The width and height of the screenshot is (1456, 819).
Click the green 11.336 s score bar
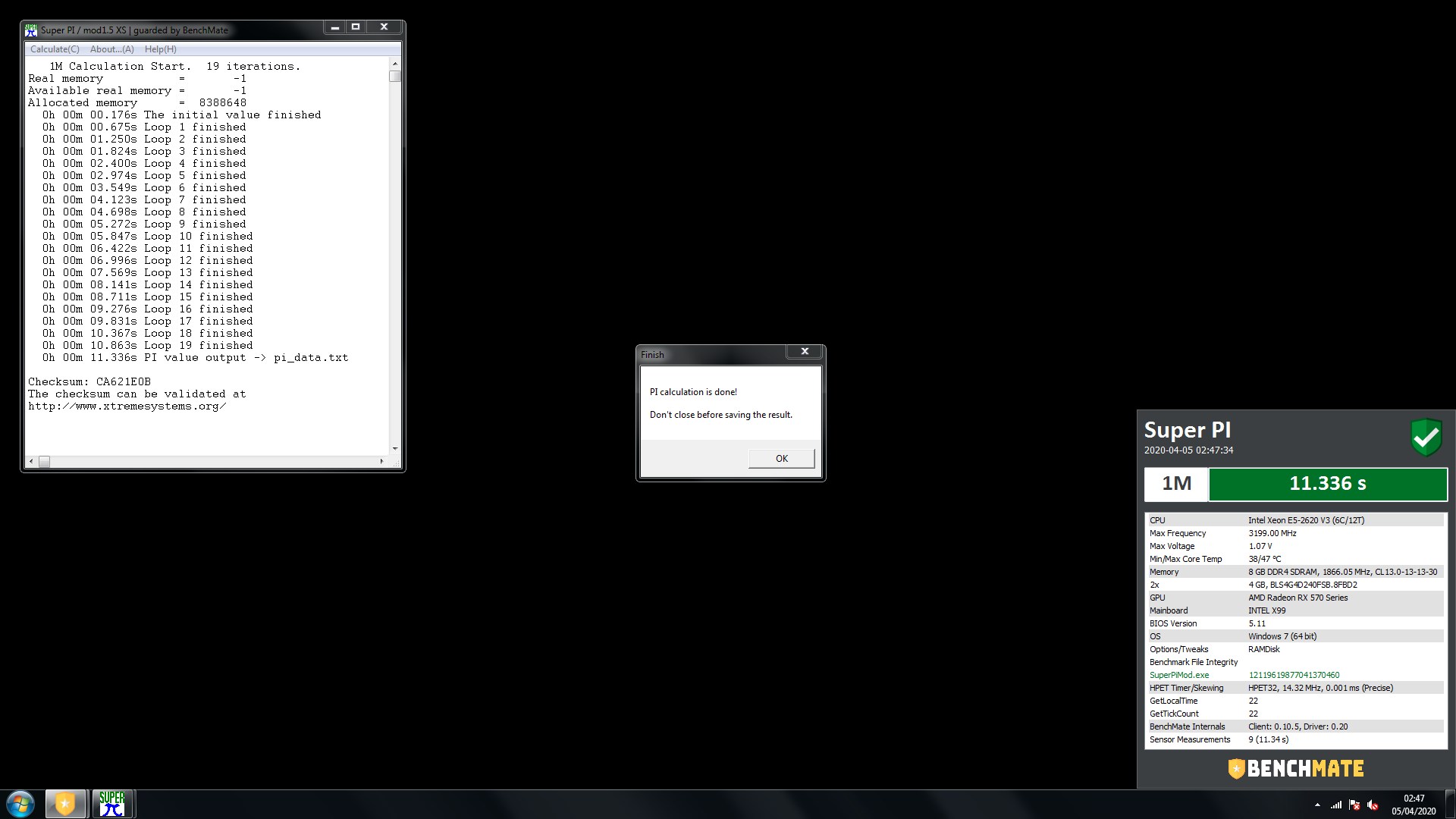[1328, 484]
